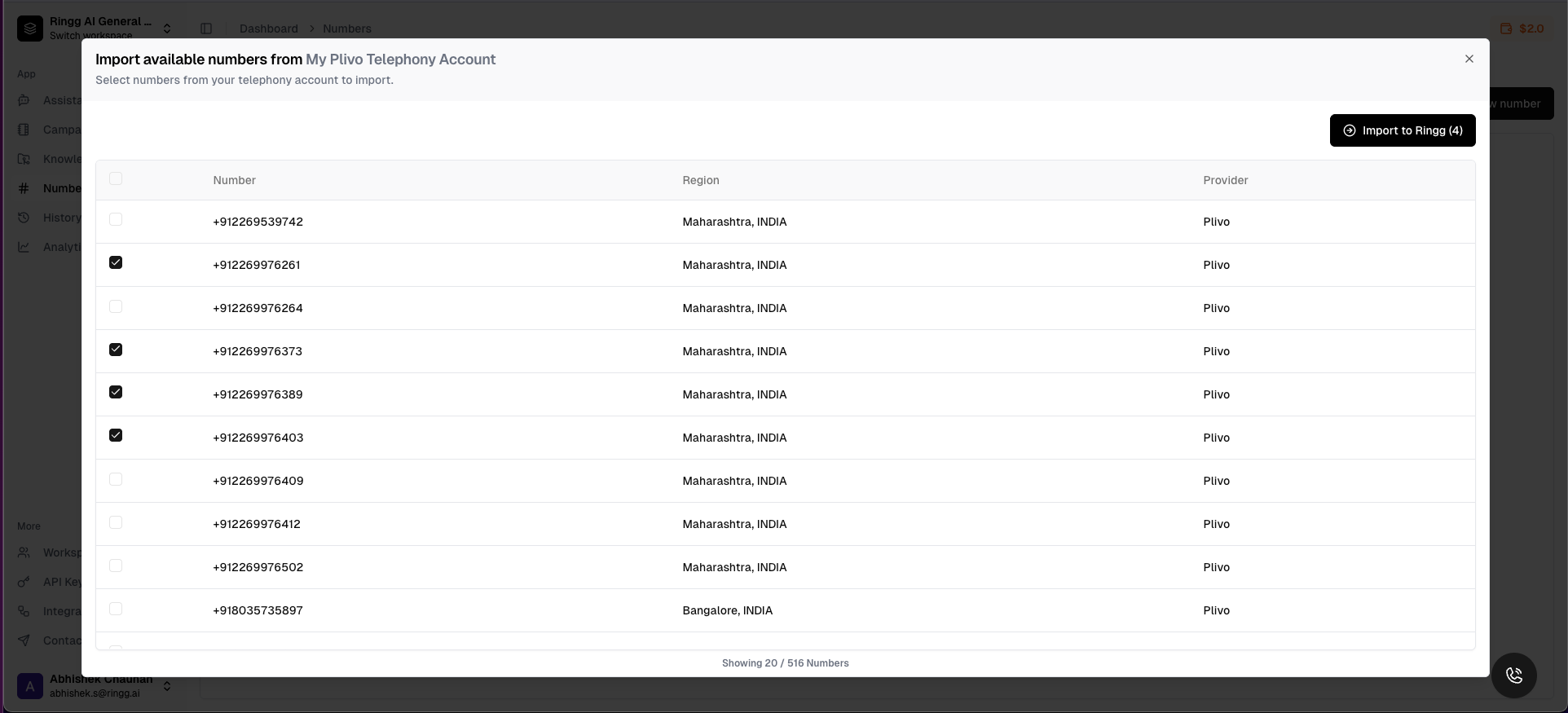The width and height of the screenshot is (1568, 713).
Task: Click Maharashtra, INDIA for +912269976502
Action: [735, 567]
